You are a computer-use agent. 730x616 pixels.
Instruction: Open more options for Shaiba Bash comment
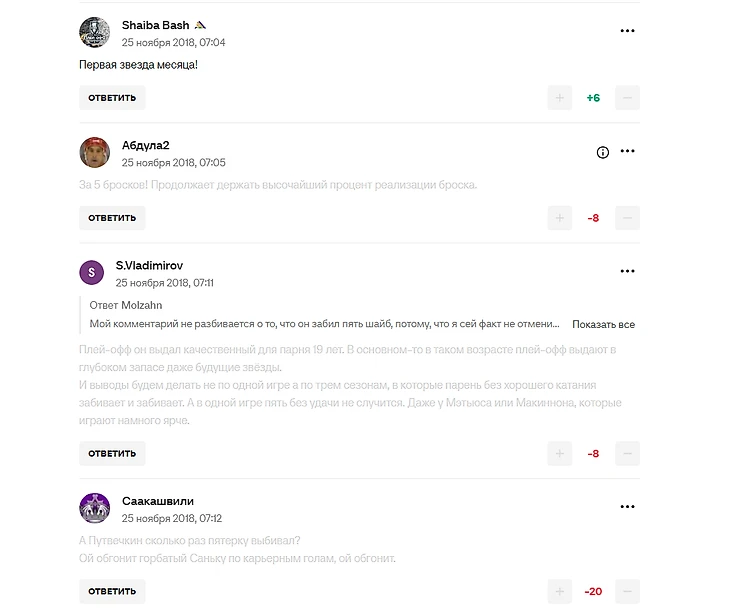[627, 31]
